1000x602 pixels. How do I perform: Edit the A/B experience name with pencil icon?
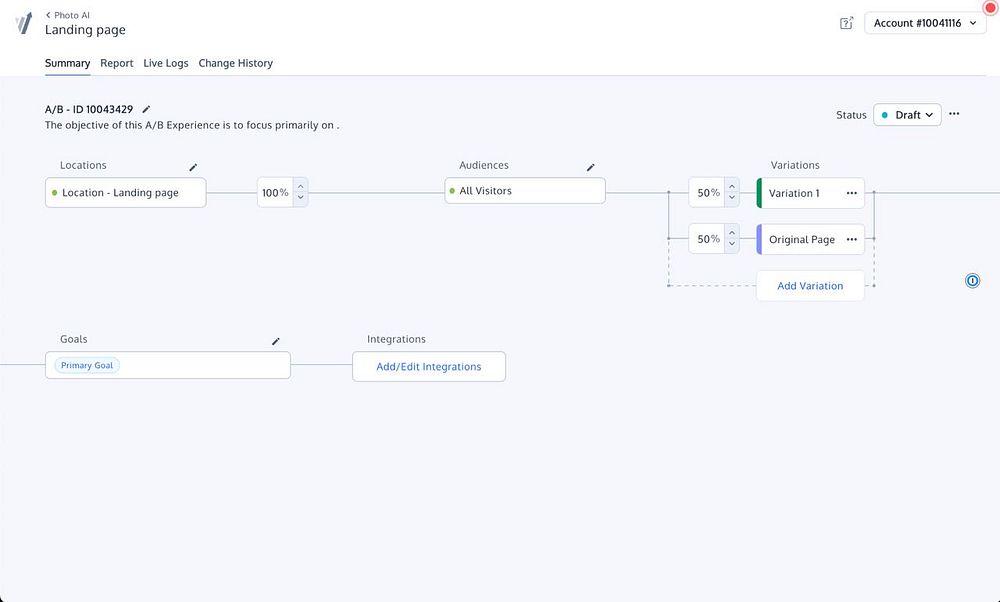(146, 109)
